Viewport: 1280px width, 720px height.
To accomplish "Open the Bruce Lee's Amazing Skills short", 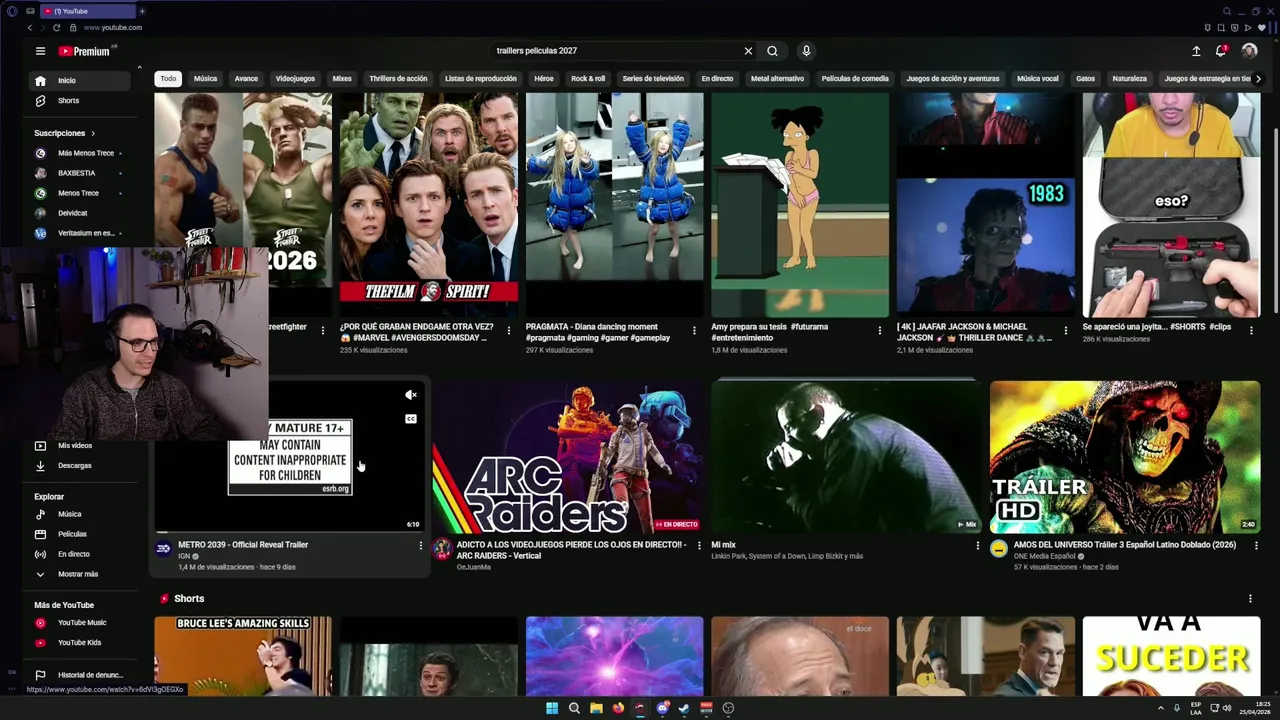I will [x=243, y=656].
